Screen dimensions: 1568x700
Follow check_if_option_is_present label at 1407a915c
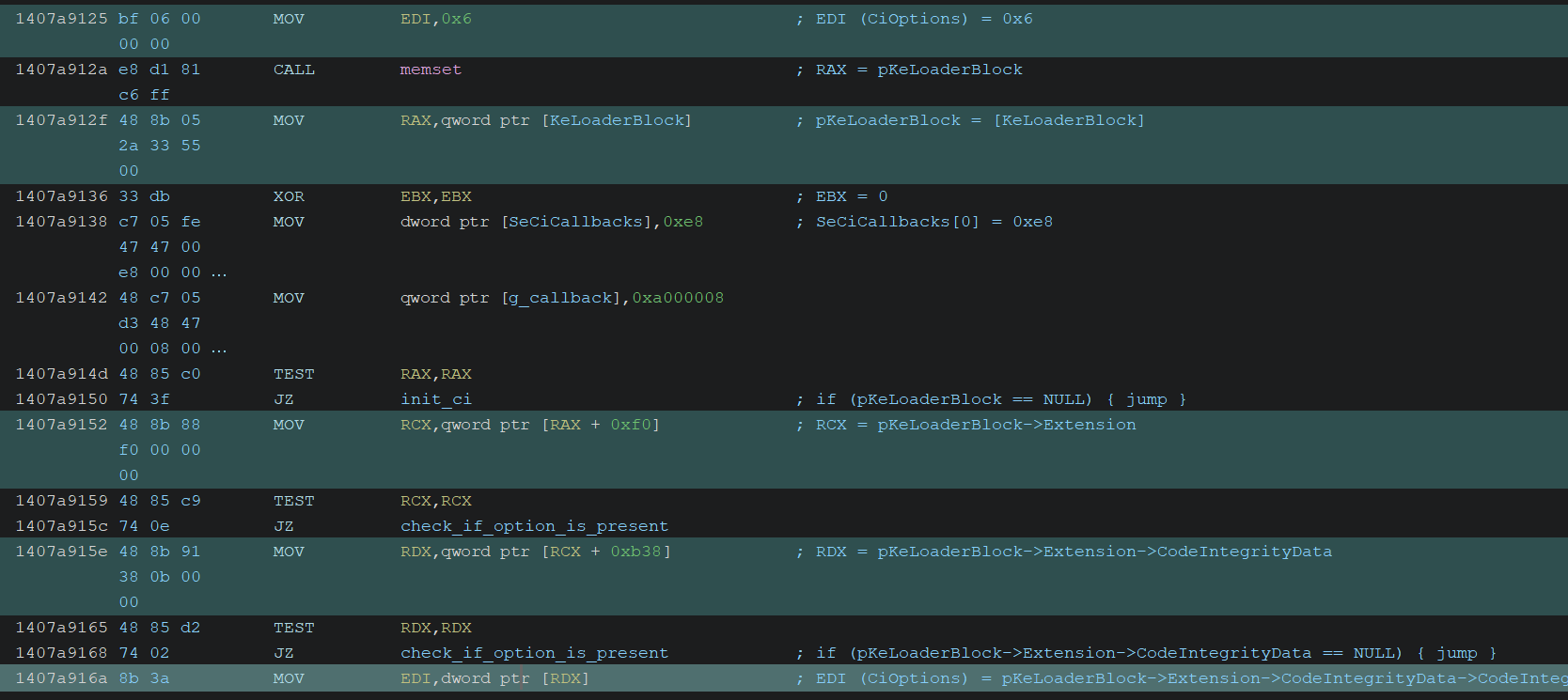point(534,526)
